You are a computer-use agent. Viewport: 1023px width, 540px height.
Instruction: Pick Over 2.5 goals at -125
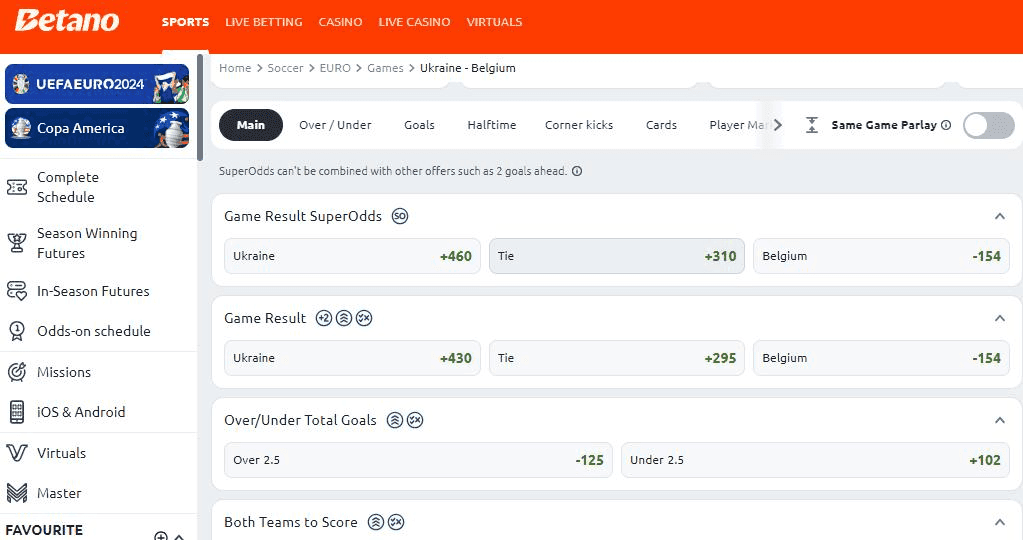coord(418,460)
